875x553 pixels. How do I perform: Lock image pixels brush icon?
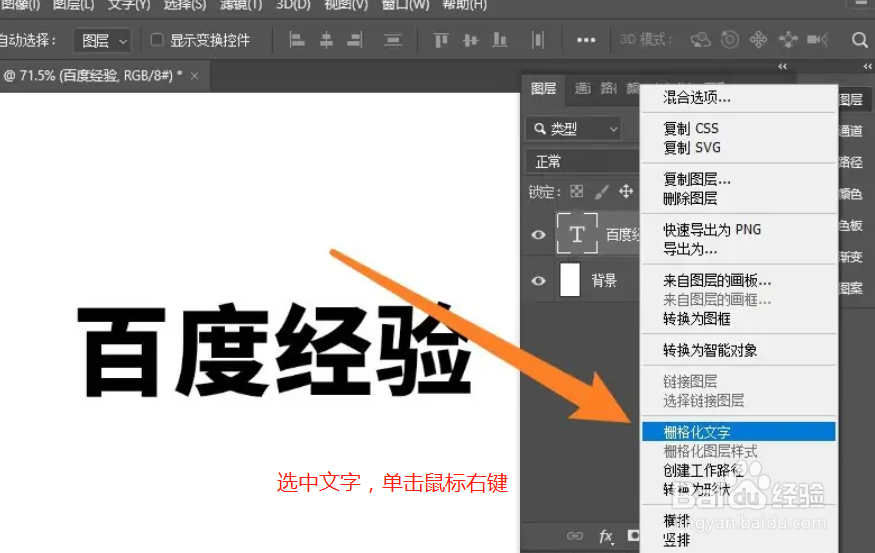tap(601, 192)
